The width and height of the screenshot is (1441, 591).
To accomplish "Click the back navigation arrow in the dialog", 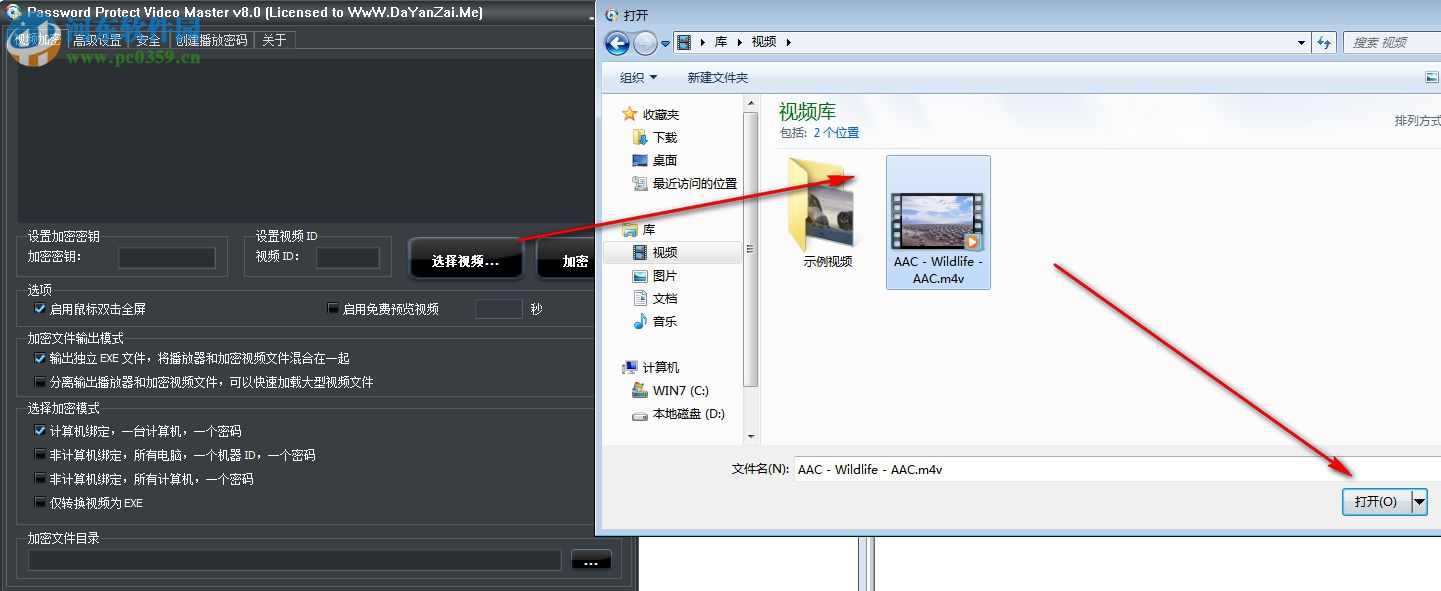I will point(617,42).
